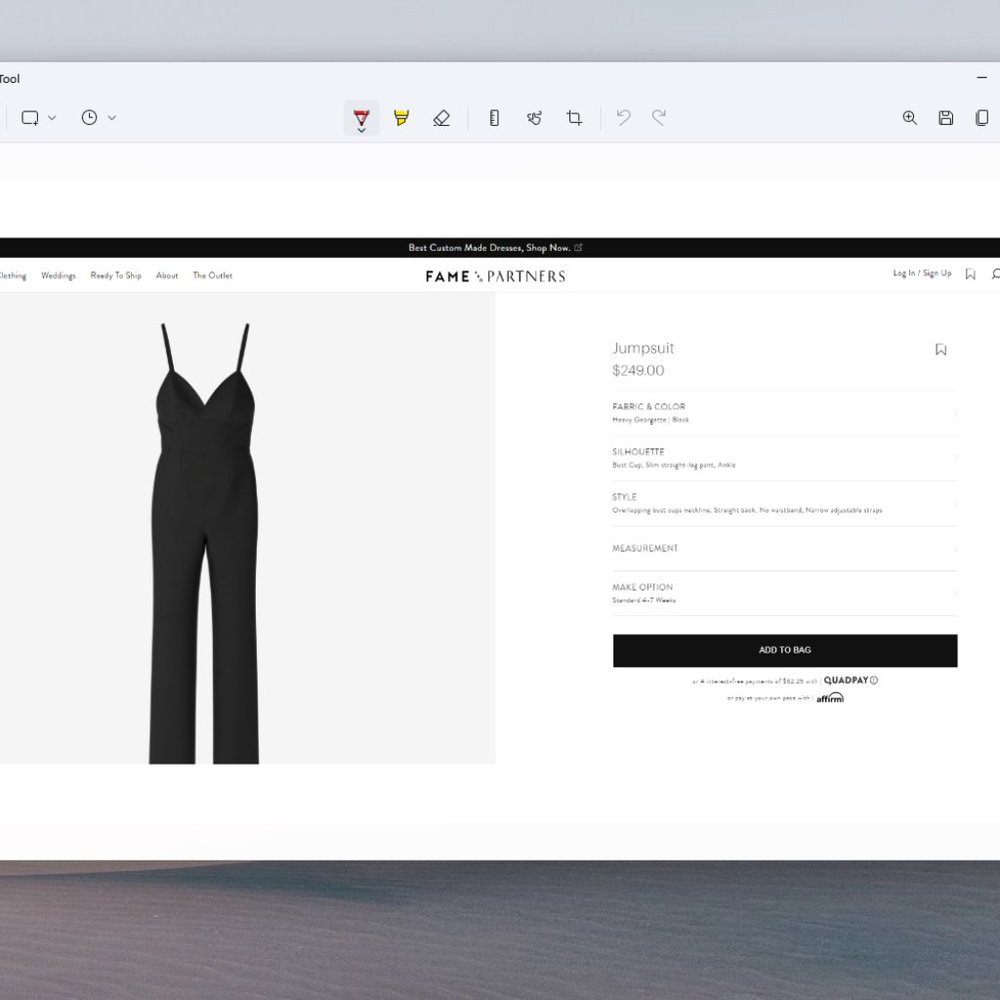This screenshot has height=1000, width=1000.
Task: Open the Weddings menu
Action: point(58,276)
